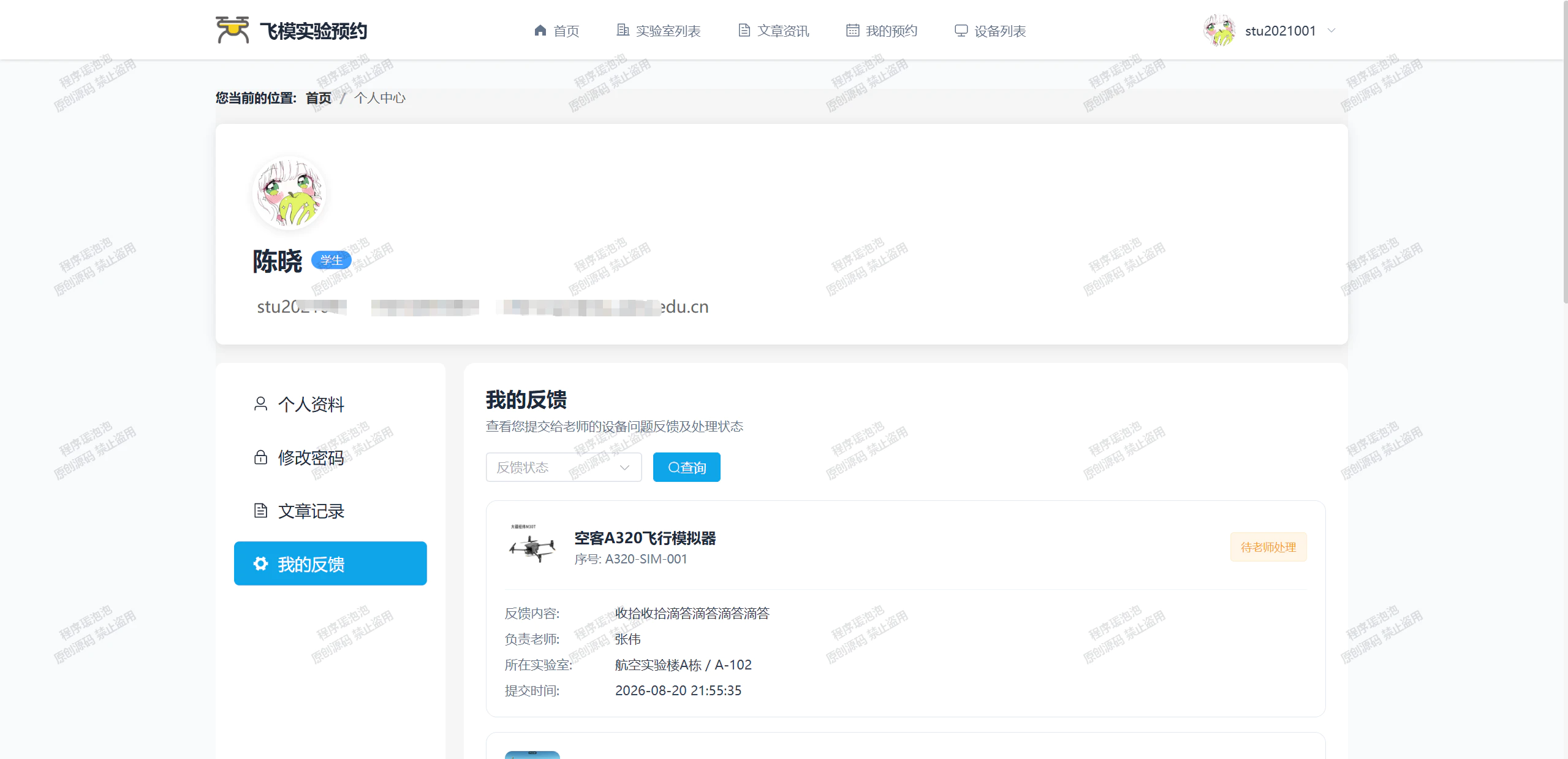Click the 首页 breadcrumb link
This screenshot has width=1568, height=759.
click(x=319, y=98)
